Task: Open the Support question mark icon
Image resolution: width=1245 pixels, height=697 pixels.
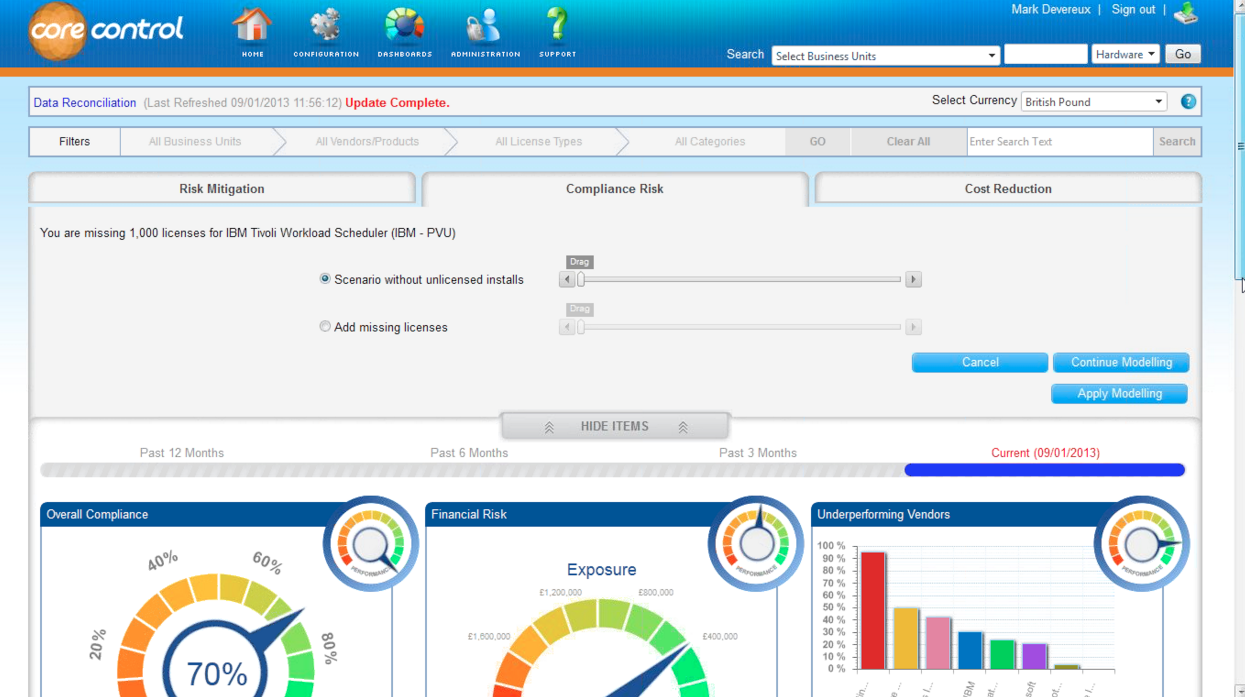Action: click(557, 31)
